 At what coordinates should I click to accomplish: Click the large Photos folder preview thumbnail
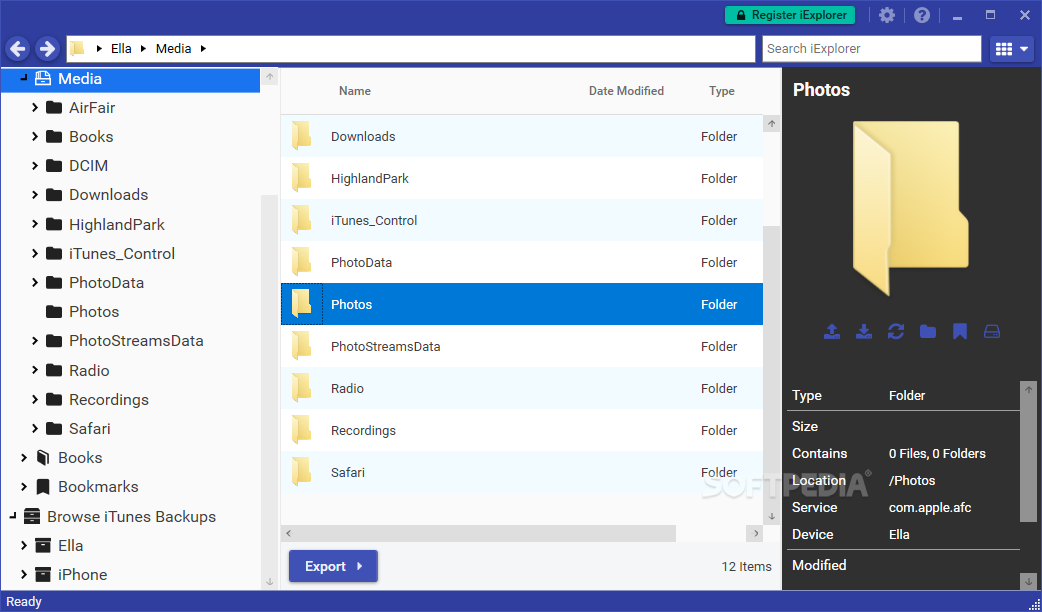pyautogui.click(x=910, y=208)
